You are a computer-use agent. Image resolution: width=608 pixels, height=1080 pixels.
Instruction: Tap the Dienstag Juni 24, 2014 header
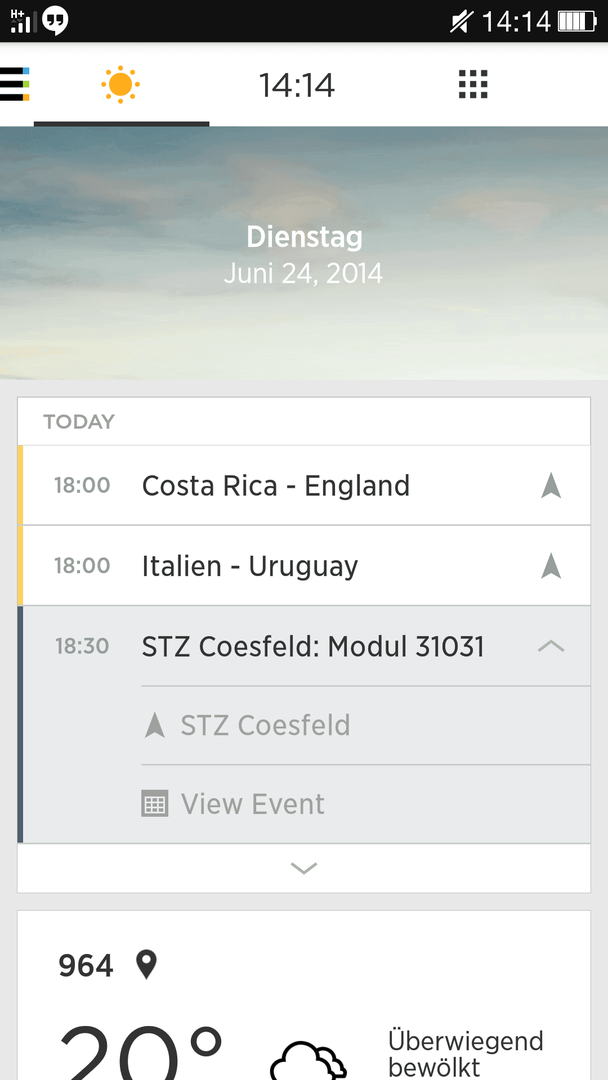coord(304,254)
